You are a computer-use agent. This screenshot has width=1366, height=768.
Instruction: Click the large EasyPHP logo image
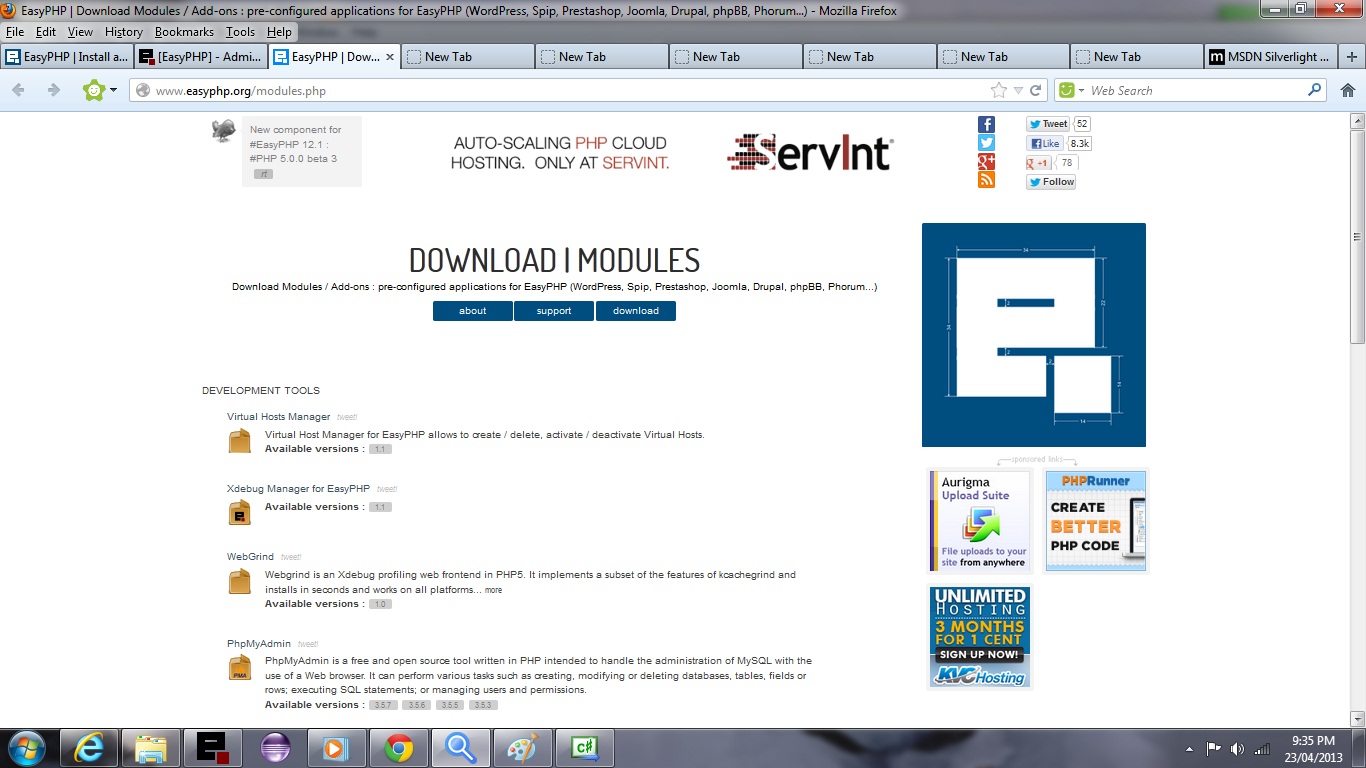coord(1034,335)
